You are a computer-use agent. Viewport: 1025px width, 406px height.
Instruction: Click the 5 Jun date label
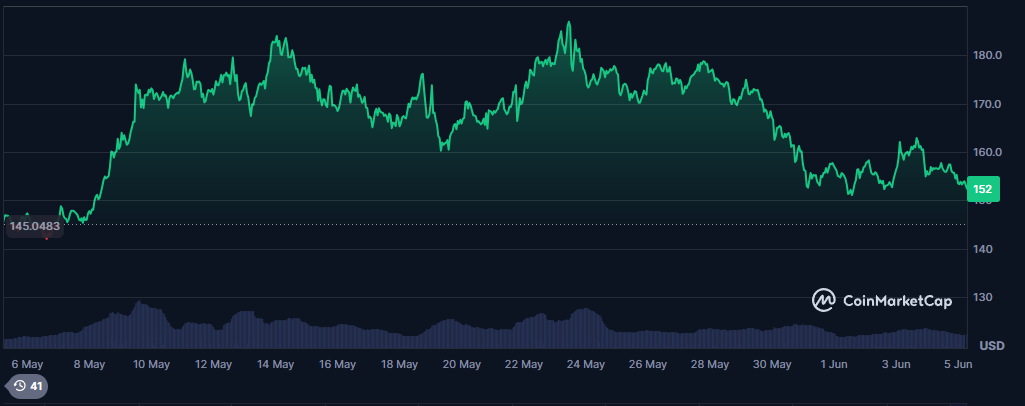tap(958, 364)
